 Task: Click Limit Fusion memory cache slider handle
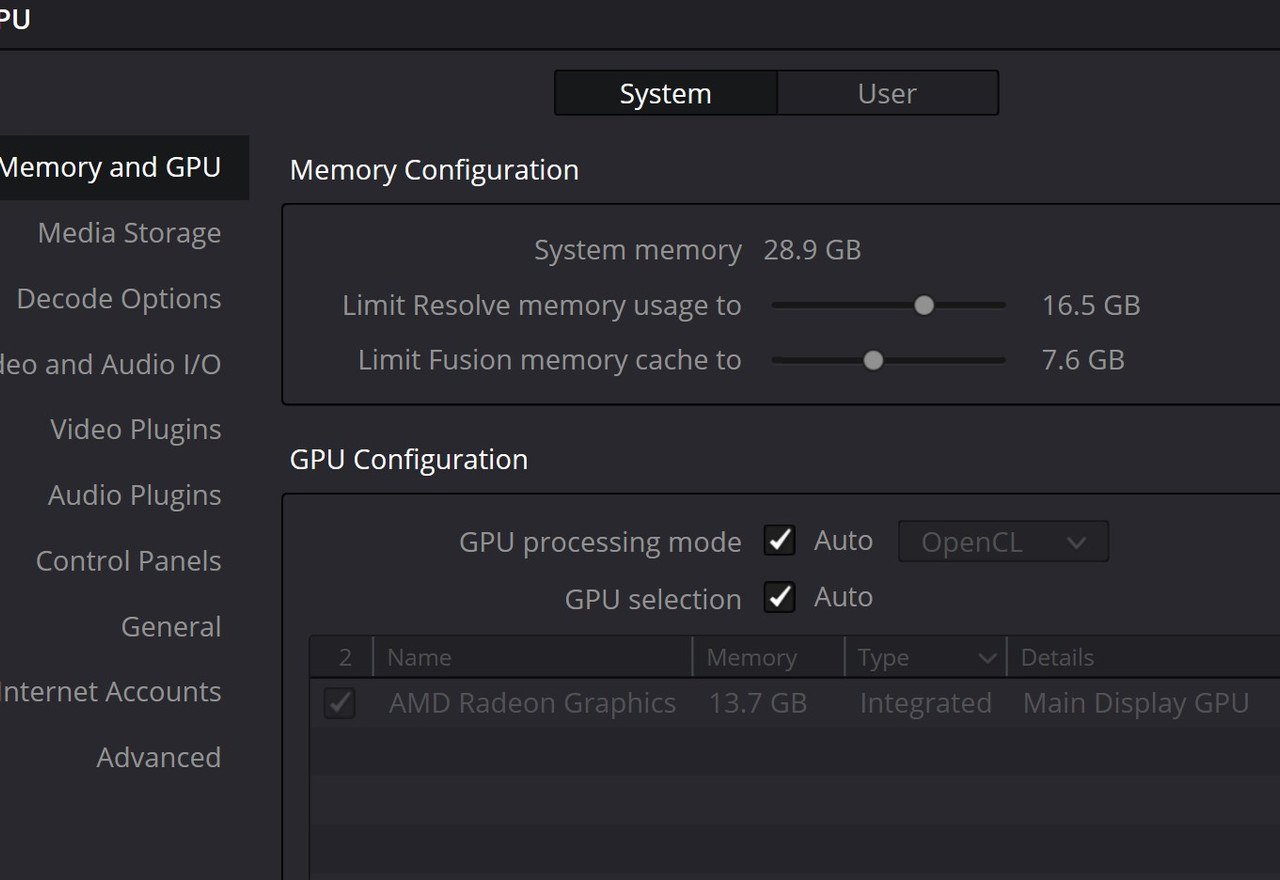tap(873, 360)
